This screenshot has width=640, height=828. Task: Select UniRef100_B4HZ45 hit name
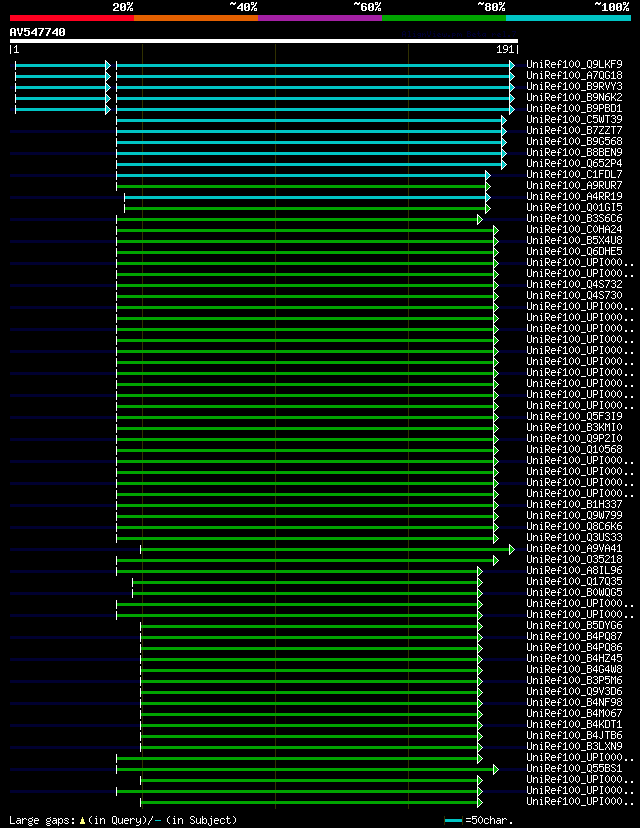click(x=574, y=658)
